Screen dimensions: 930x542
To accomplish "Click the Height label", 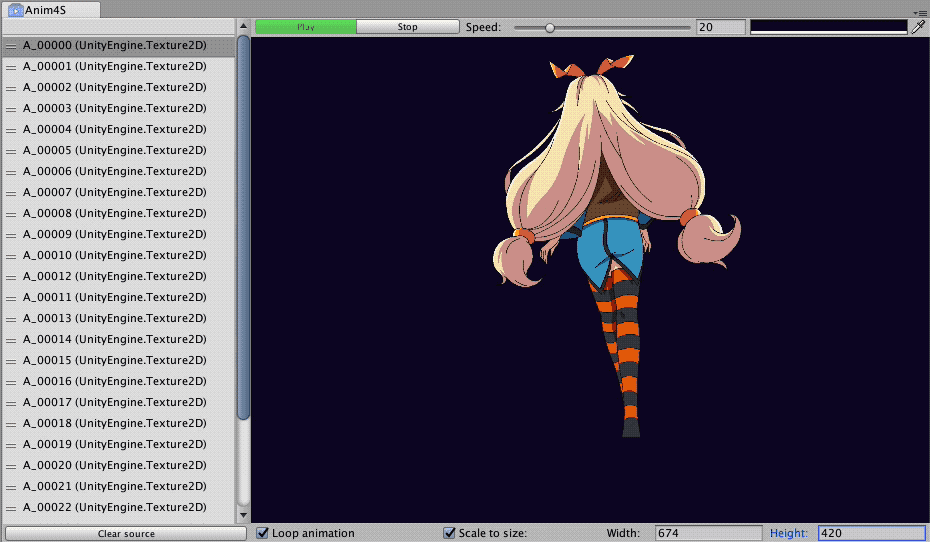I will click(x=789, y=533).
